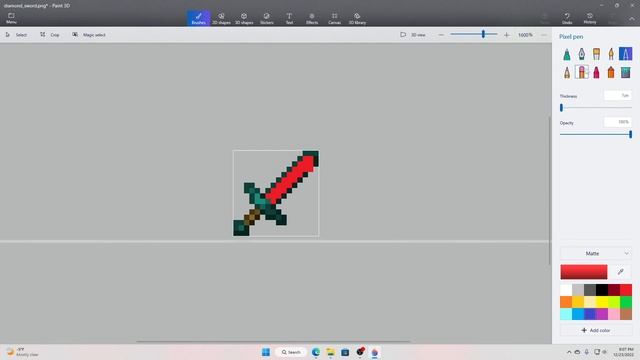Open the 3D library tab
Image resolution: width=640 pixels, height=360 pixels.
click(357, 18)
